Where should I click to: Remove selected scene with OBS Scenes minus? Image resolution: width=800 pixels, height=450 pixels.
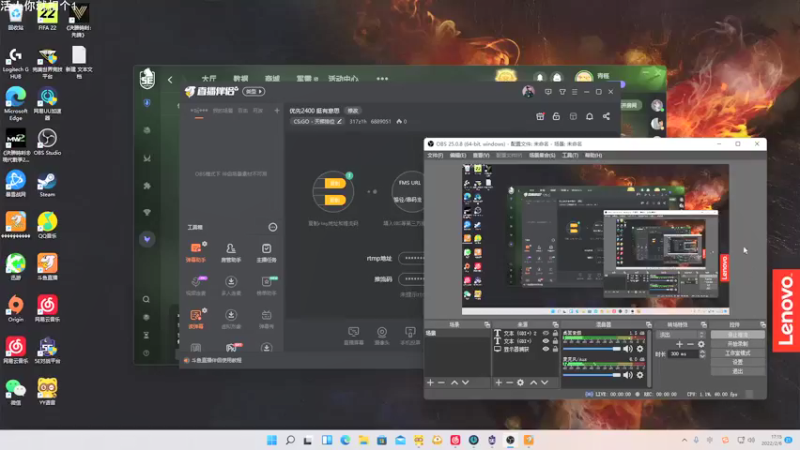pos(441,383)
